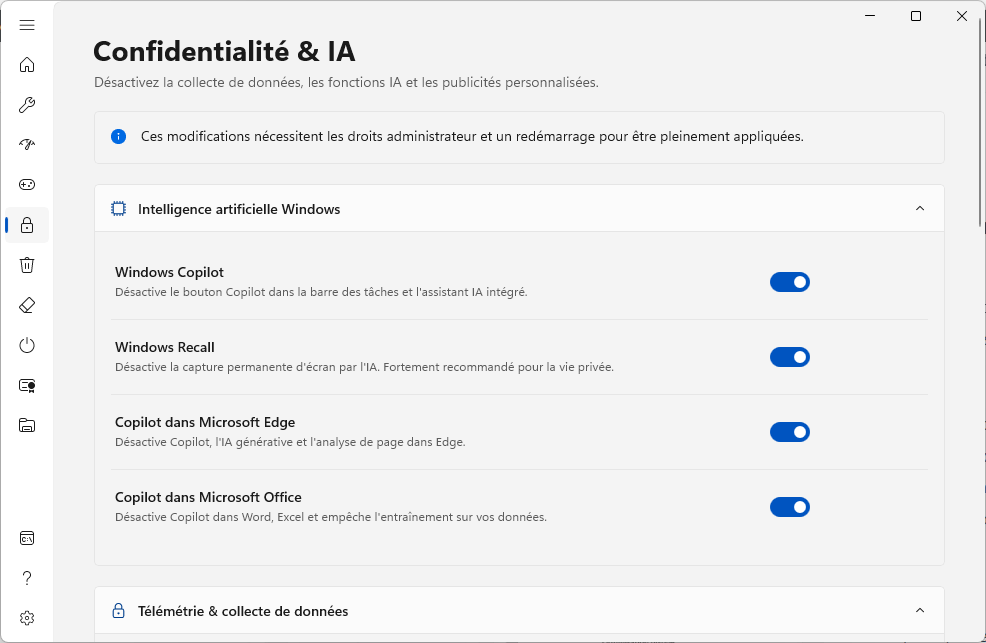Click the chip icon beside Intelligence artificielle
The width and height of the screenshot is (986, 643).
point(118,209)
